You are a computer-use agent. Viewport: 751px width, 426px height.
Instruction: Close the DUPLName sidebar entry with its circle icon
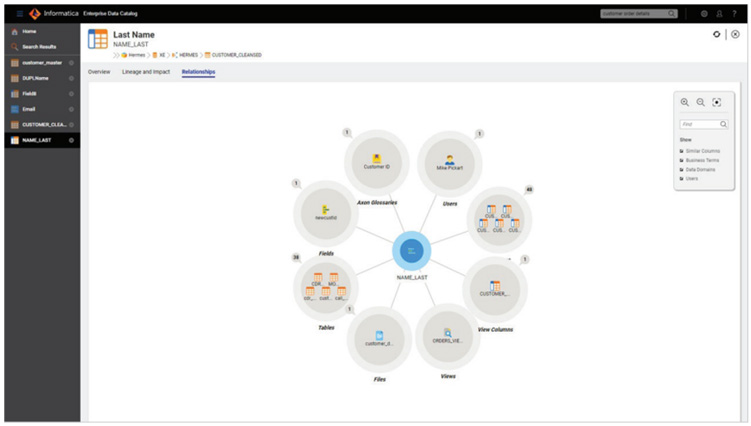pos(71,78)
